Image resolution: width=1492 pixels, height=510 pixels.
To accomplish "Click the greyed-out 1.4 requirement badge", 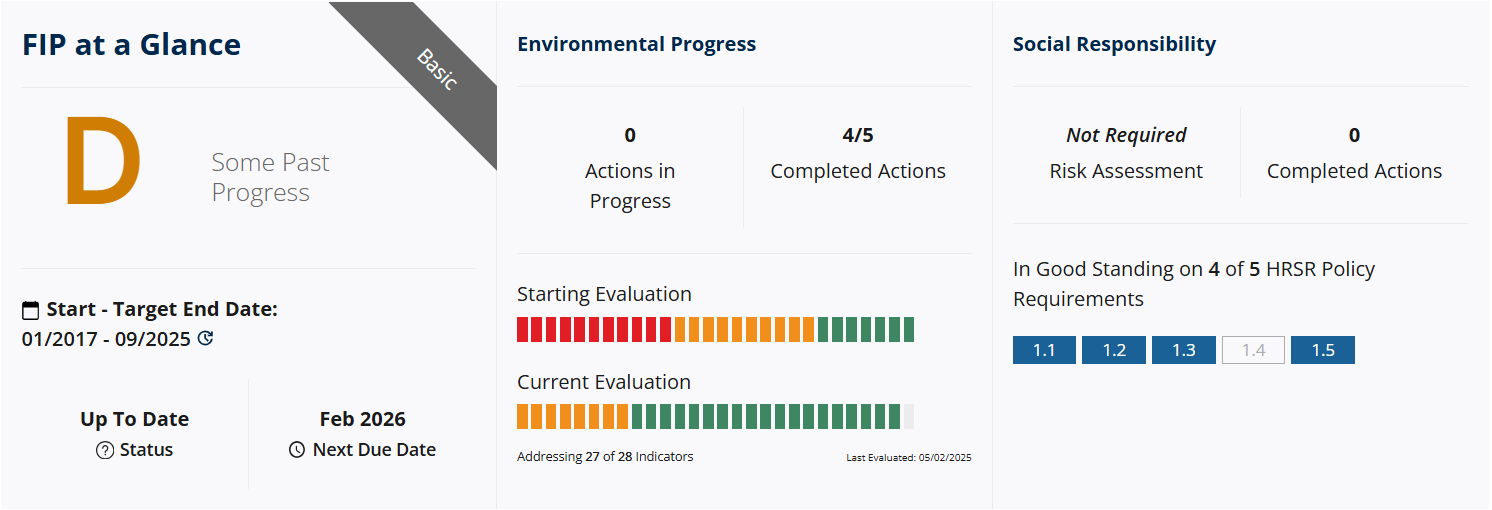I will click(1253, 350).
